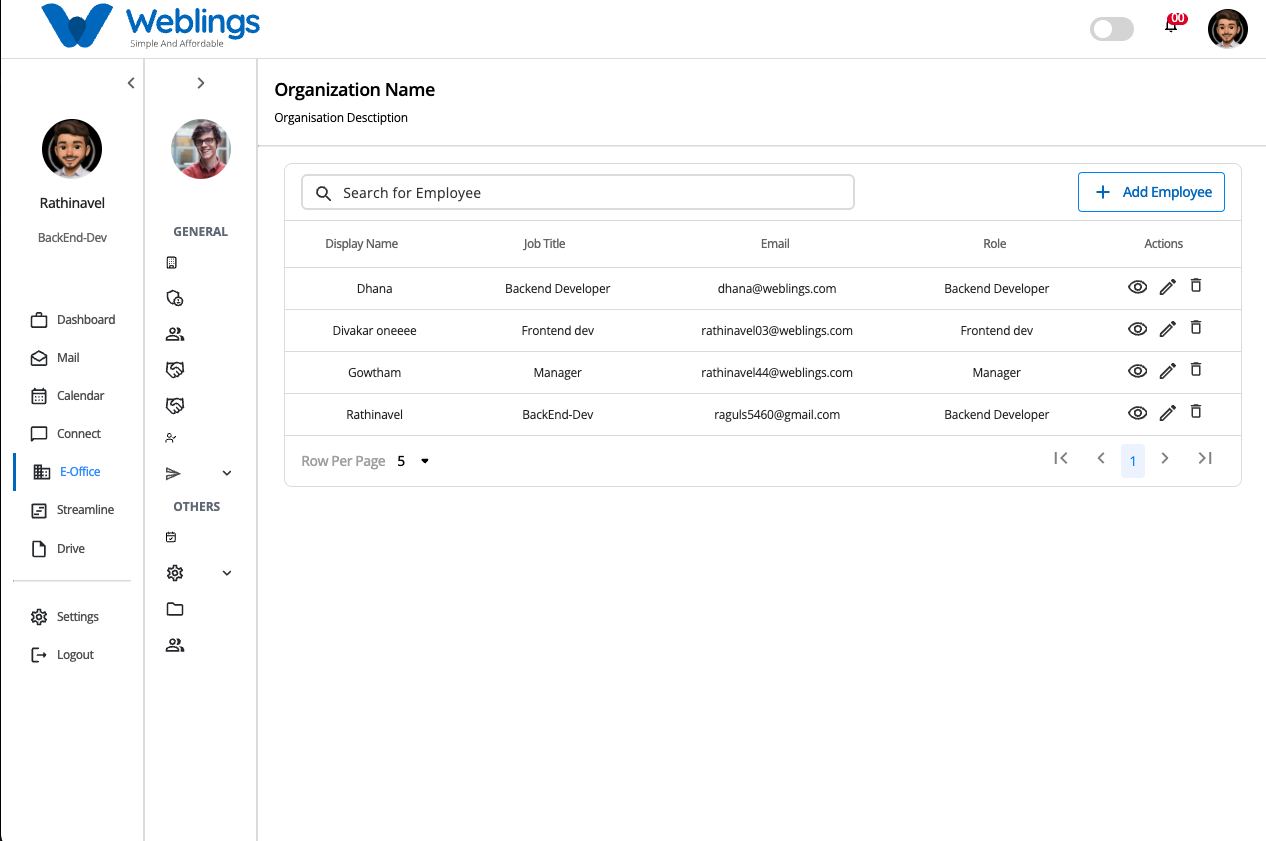Open Drive in the sidebar
Image resolution: width=1266 pixels, height=841 pixels.
pos(58,549)
